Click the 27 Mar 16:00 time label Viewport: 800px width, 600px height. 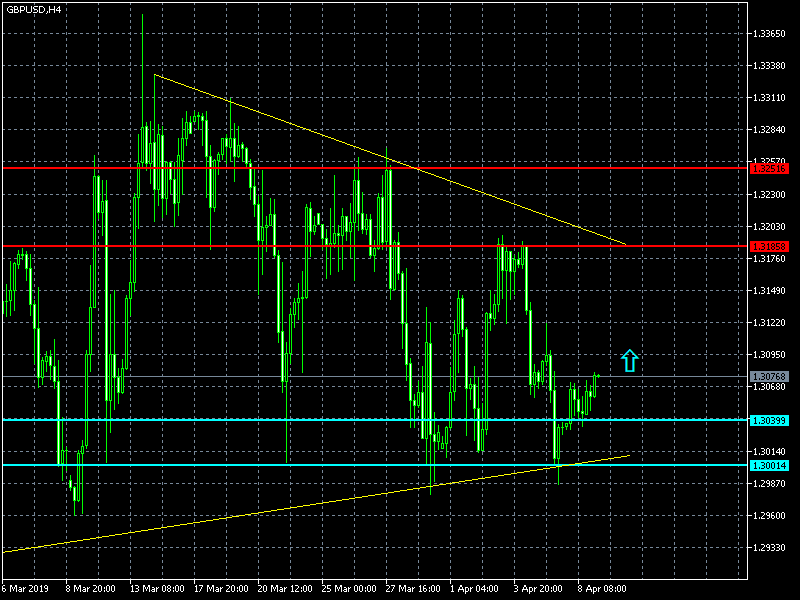click(413, 588)
